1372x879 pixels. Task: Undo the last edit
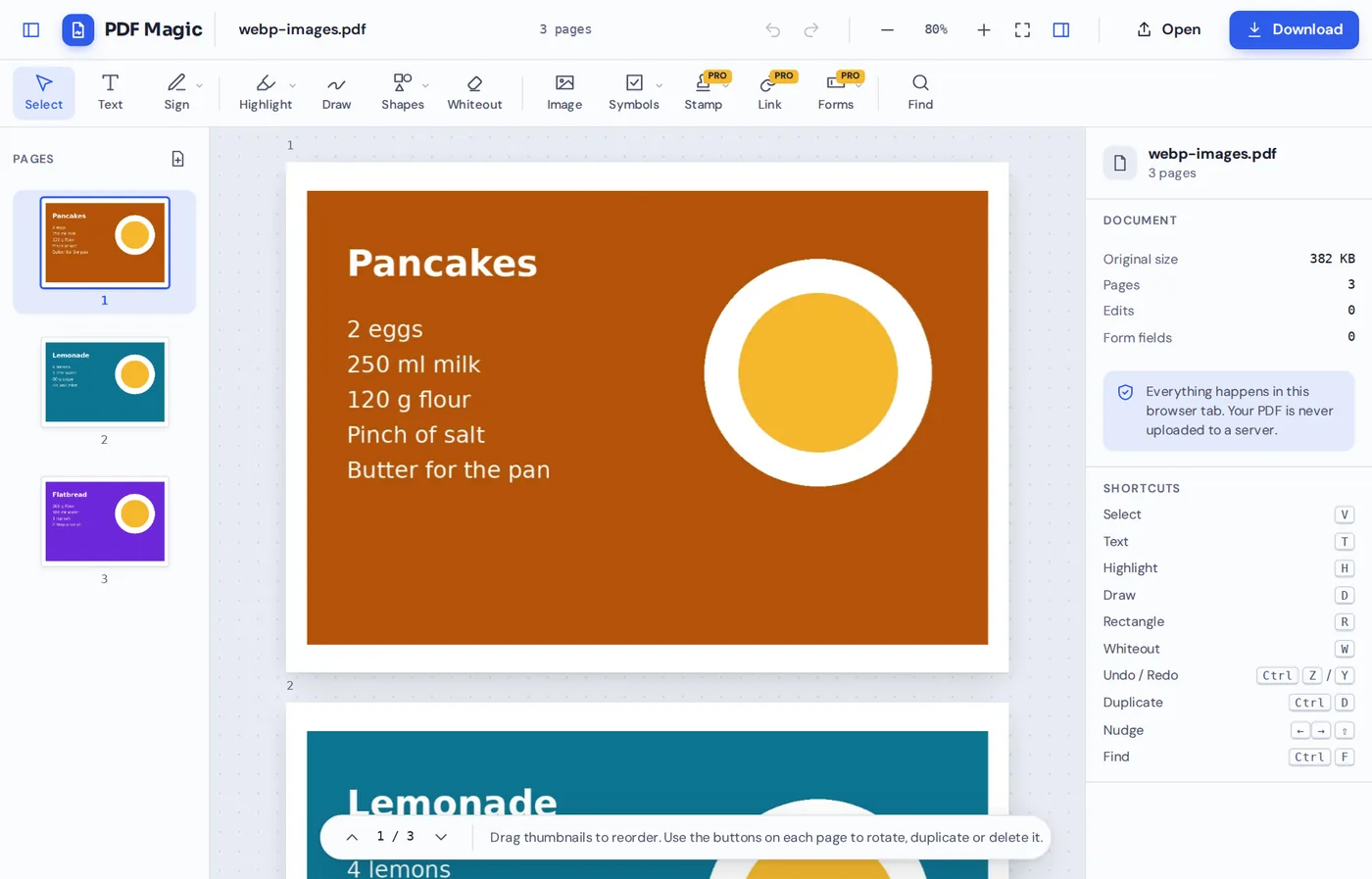point(773,29)
